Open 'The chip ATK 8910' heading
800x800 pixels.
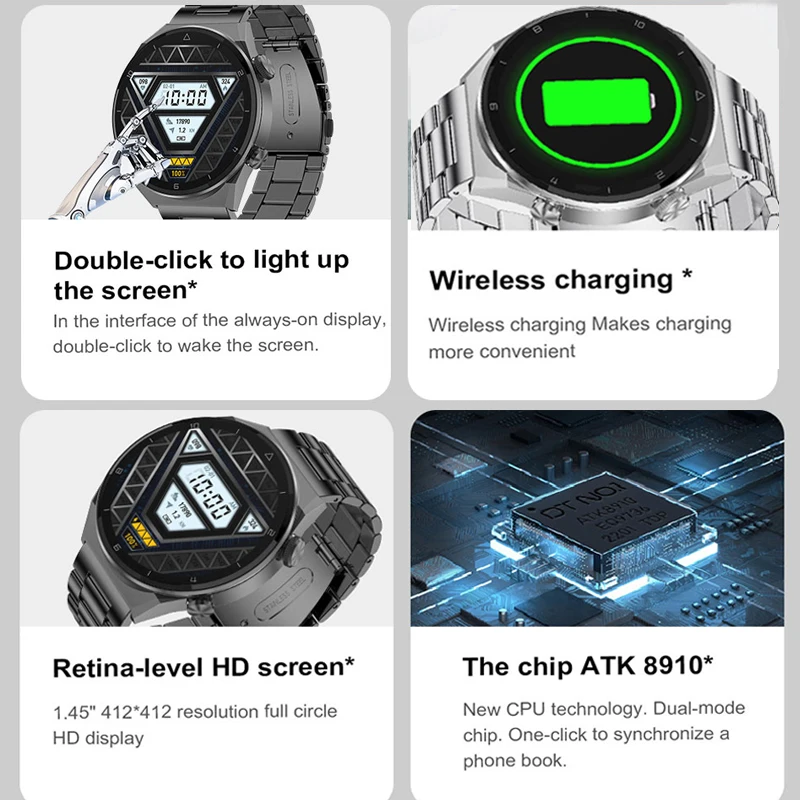tap(587, 666)
